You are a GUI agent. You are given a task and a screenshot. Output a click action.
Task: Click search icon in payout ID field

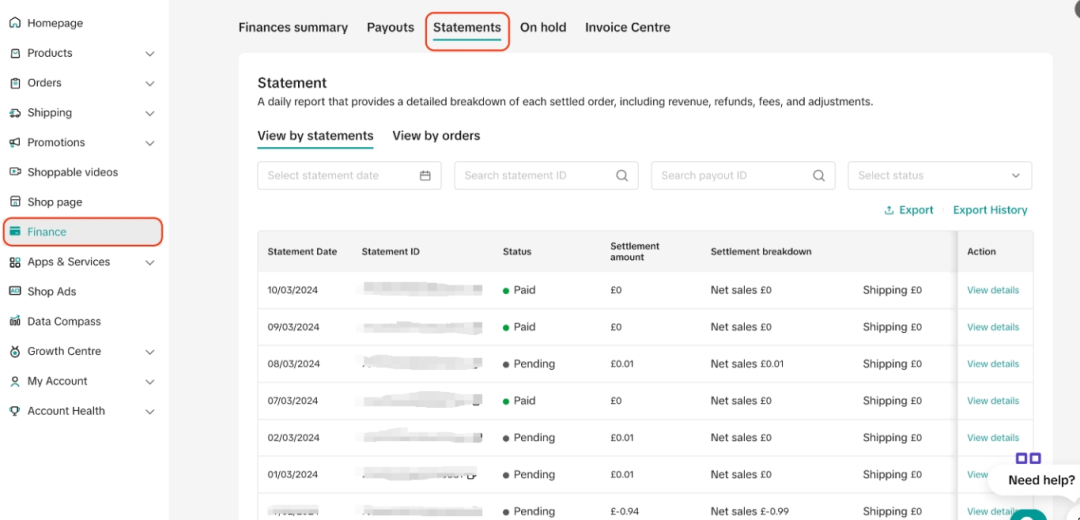(819, 176)
